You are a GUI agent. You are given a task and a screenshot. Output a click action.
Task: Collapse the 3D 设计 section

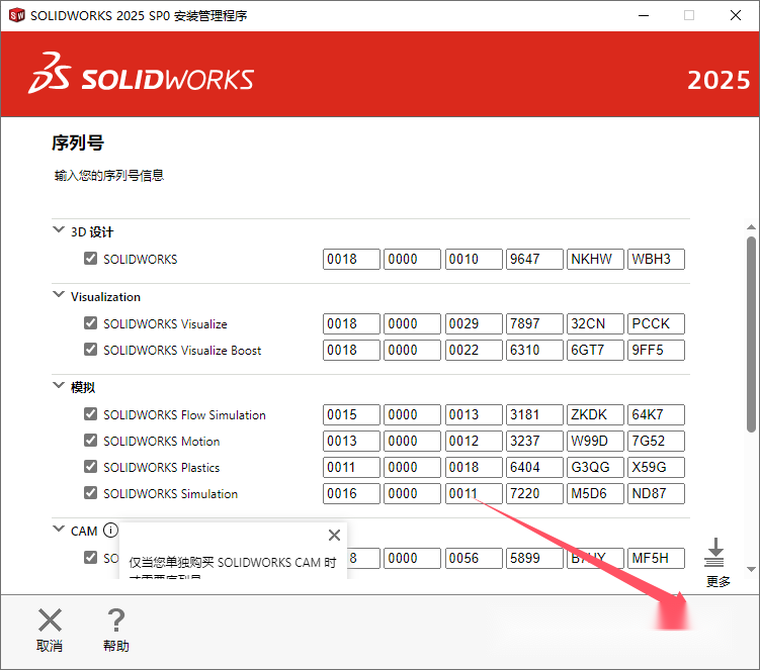tap(58, 231)
